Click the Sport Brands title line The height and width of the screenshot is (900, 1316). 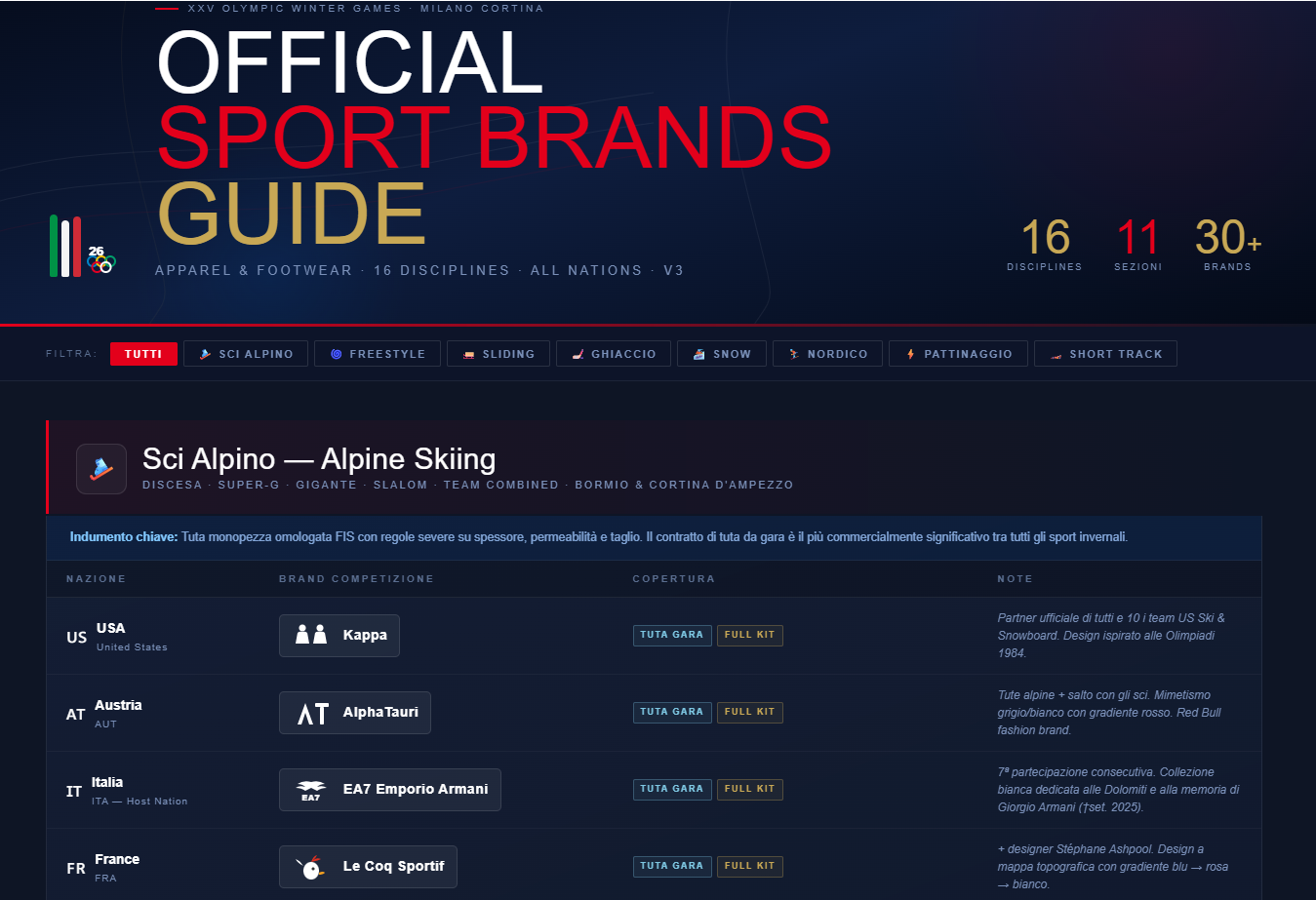point(495,137)
